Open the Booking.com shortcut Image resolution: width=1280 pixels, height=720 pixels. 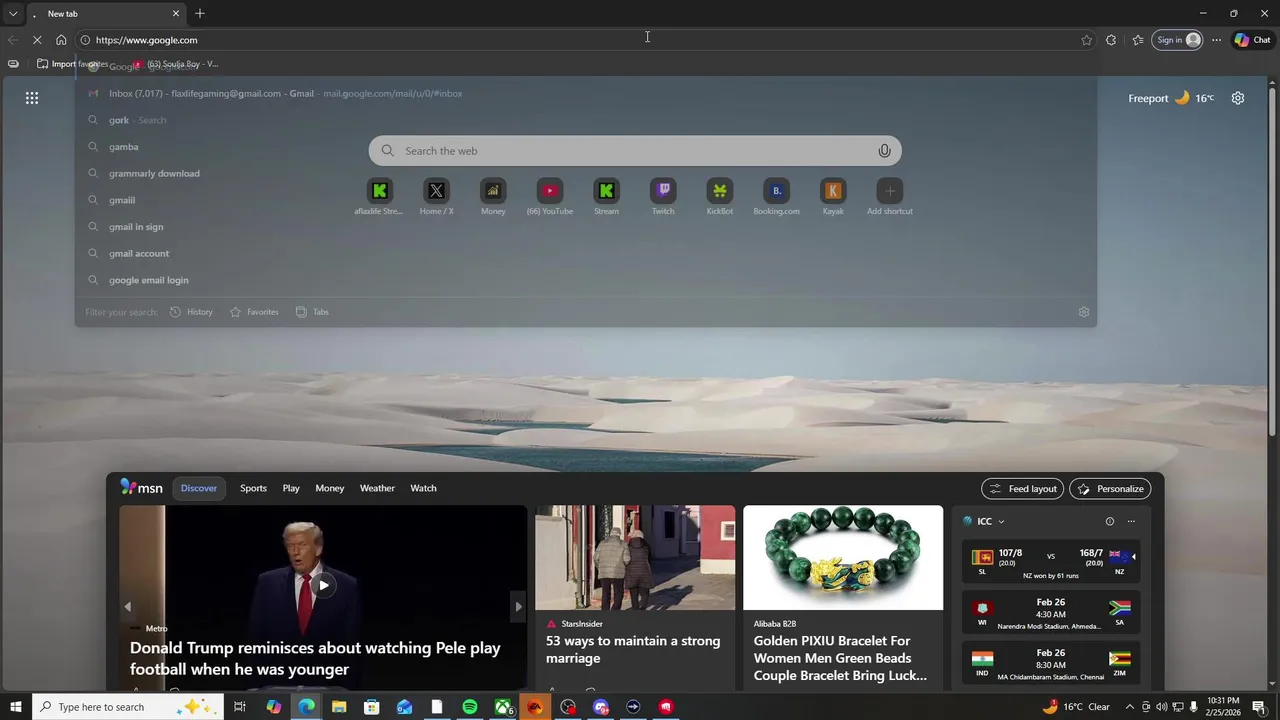pos(776,197)
